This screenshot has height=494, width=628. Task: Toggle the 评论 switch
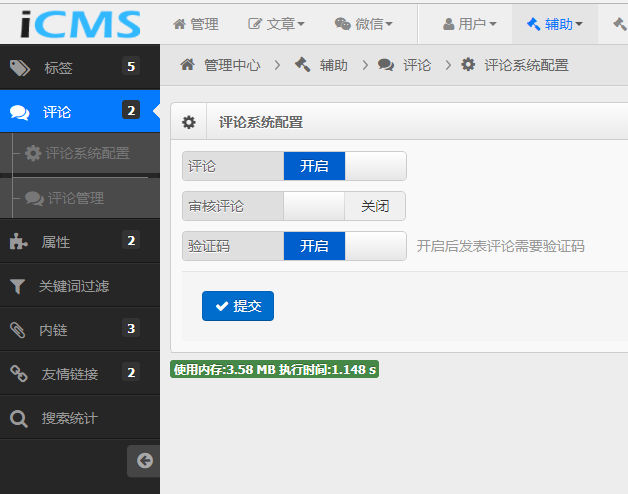345,166
